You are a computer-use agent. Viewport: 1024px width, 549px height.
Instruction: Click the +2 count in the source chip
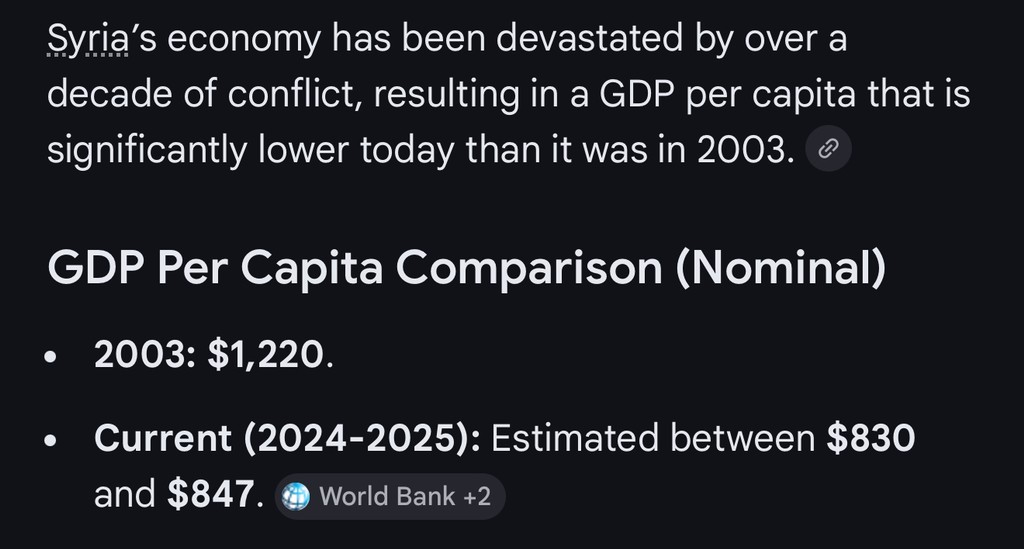pos(476,496)
